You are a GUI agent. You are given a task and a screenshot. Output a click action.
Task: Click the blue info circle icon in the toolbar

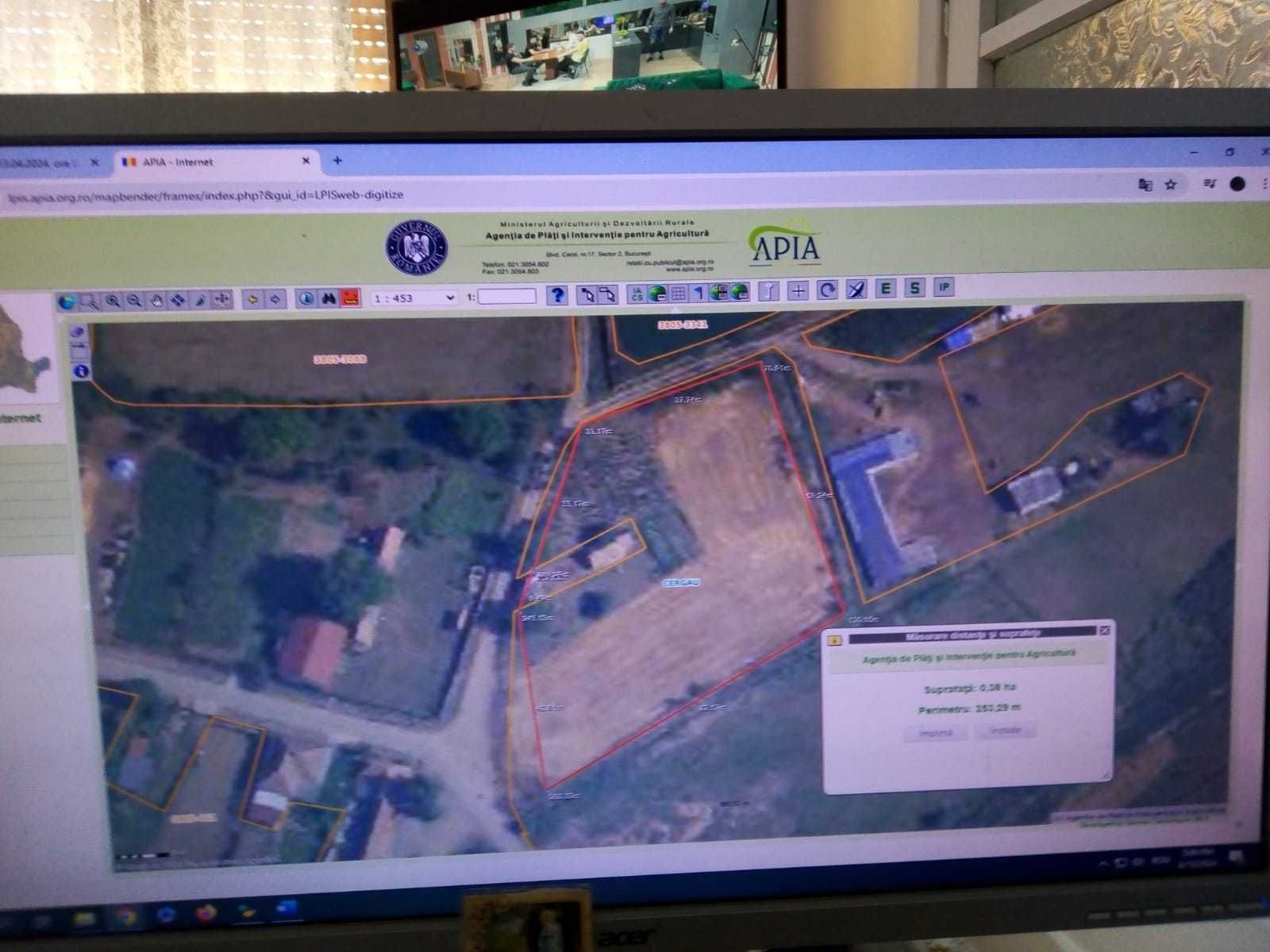tap(306, 298)
